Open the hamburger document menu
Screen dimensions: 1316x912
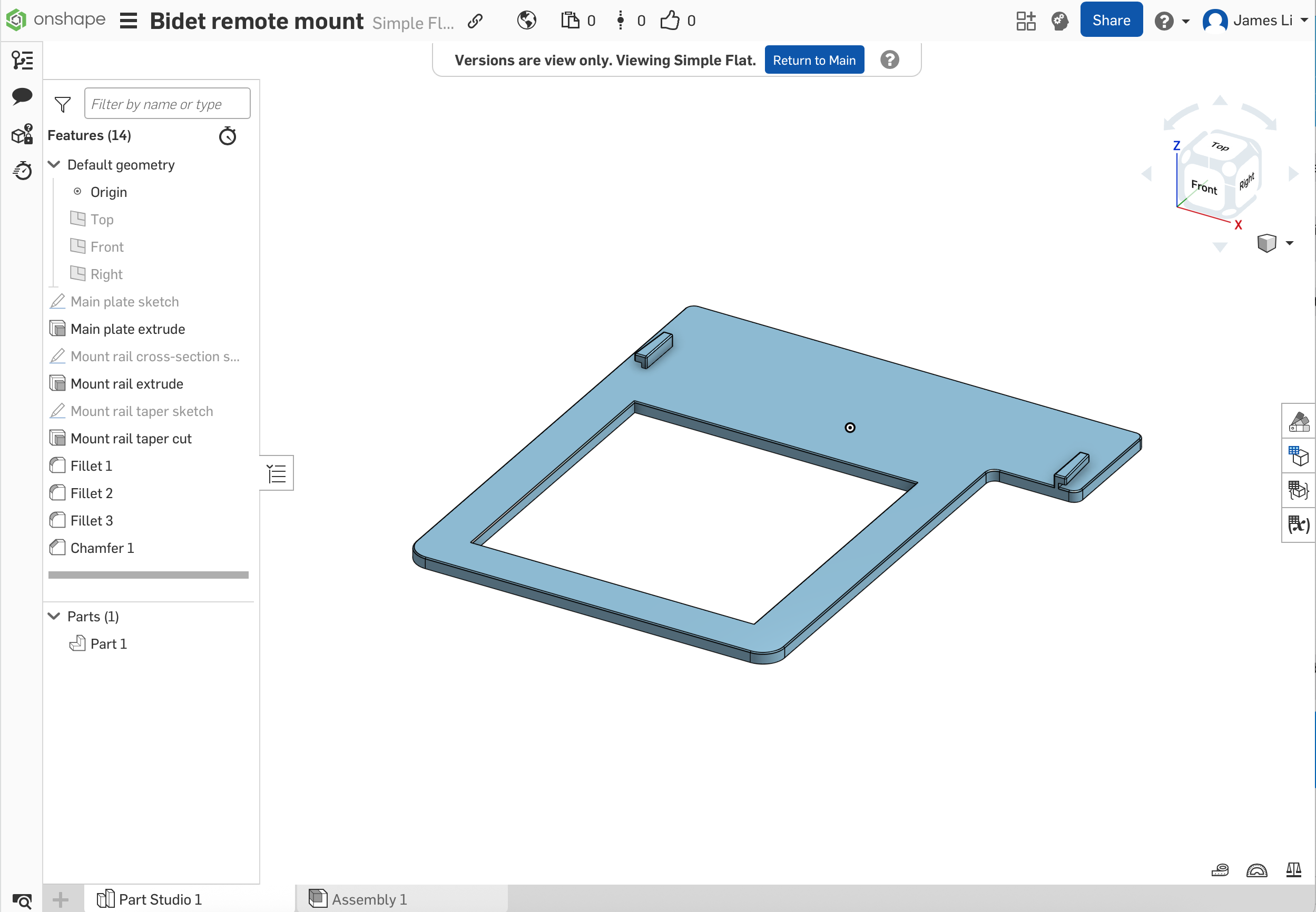(129, 21)
